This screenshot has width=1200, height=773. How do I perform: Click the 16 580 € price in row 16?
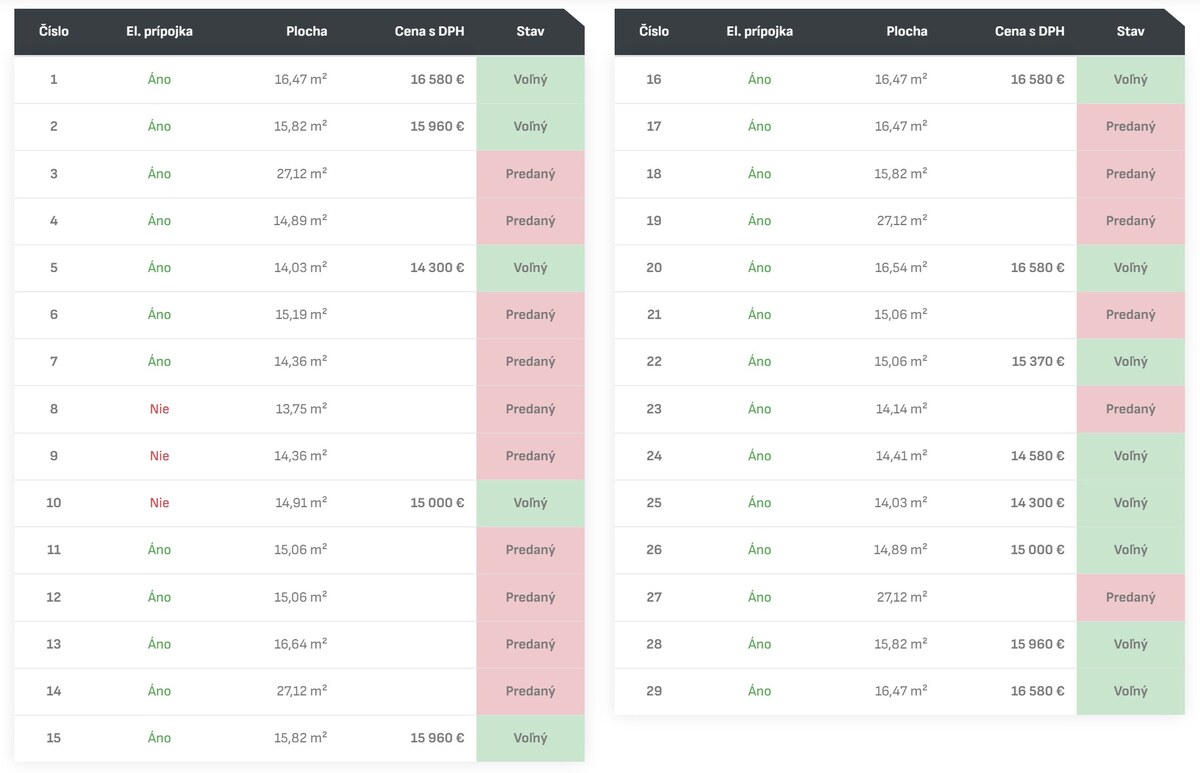1037,79
